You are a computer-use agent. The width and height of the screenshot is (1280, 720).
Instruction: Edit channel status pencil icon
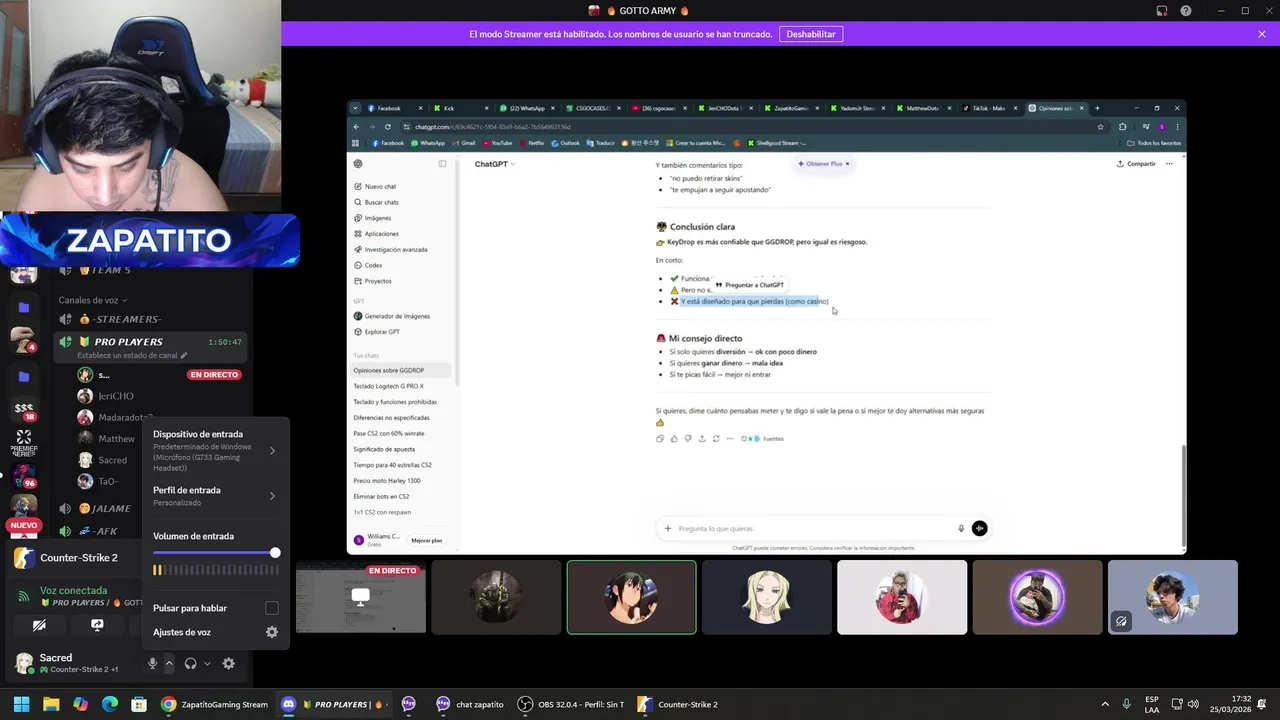(x=186, y=355)
